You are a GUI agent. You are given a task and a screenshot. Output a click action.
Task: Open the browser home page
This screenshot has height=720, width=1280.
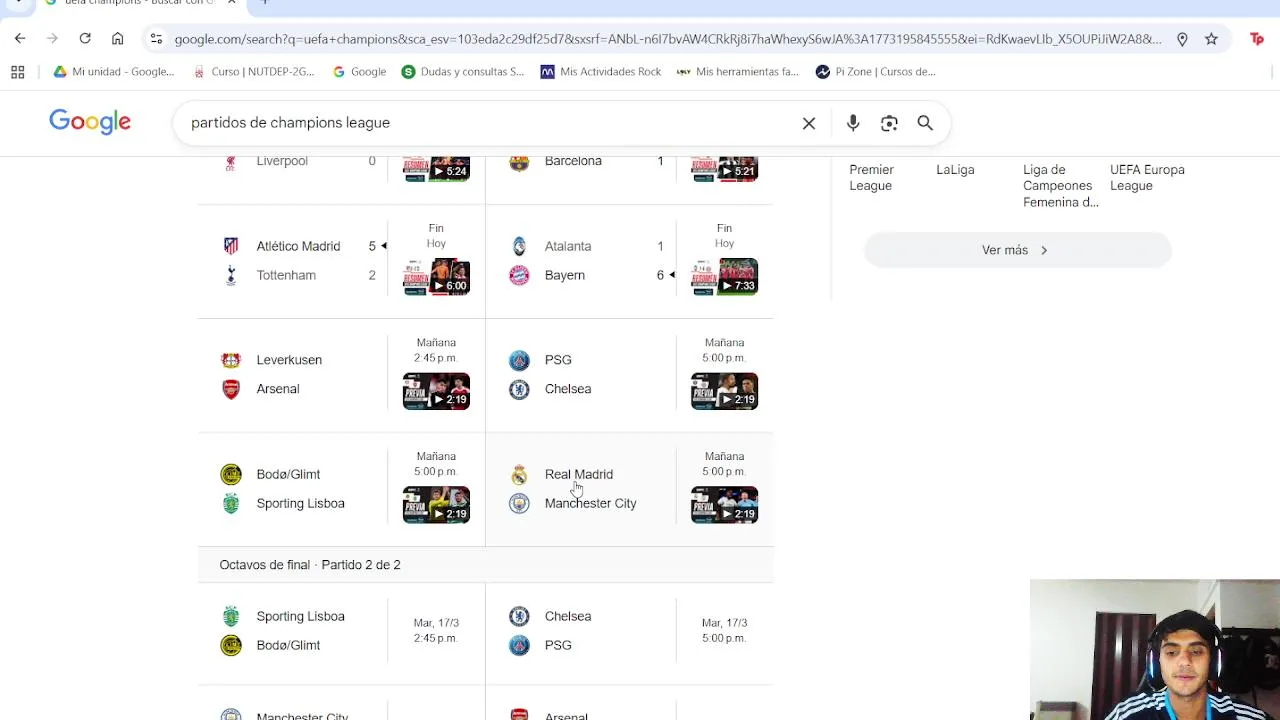(x=118, y=38)
